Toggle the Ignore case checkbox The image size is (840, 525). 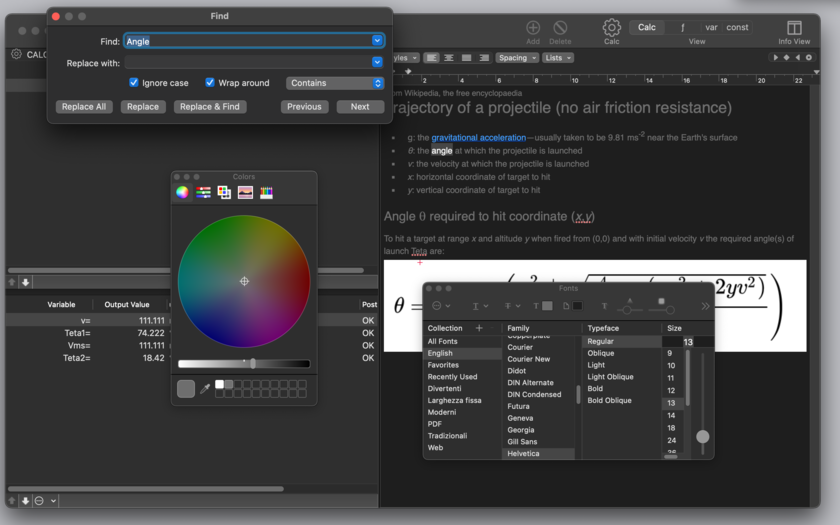134,82
